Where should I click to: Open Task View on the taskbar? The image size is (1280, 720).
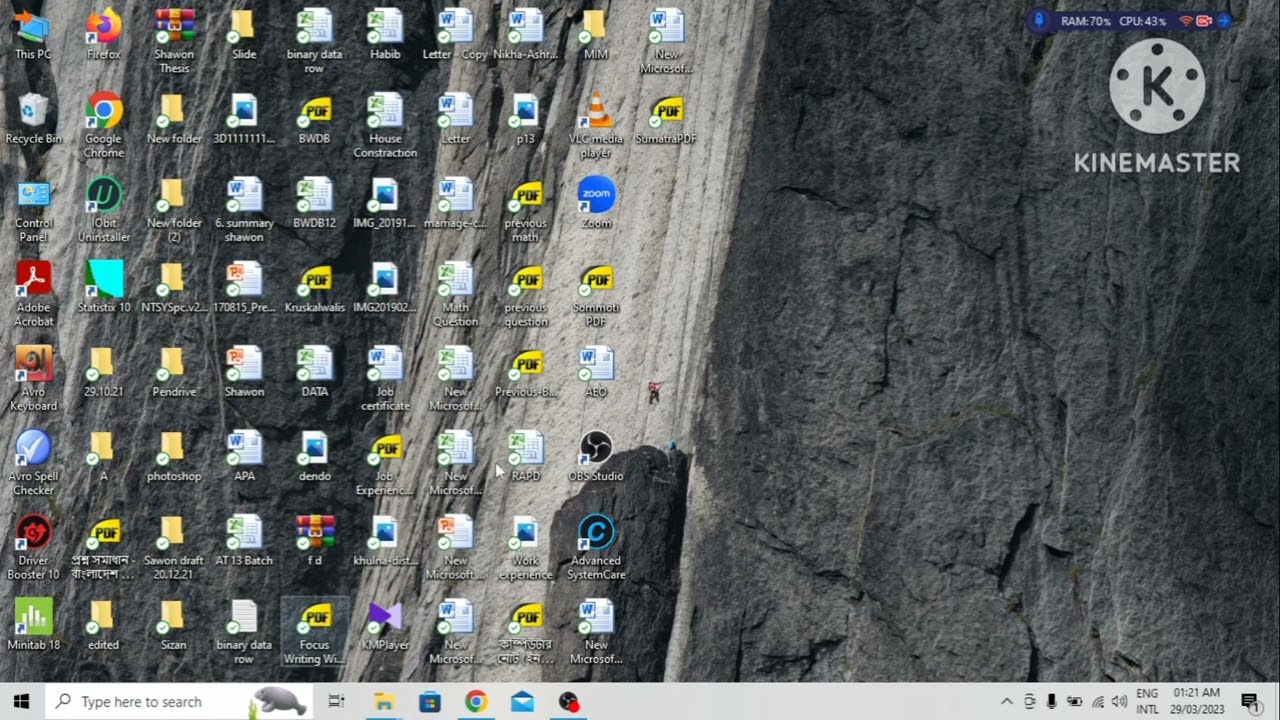pos(337,702)
